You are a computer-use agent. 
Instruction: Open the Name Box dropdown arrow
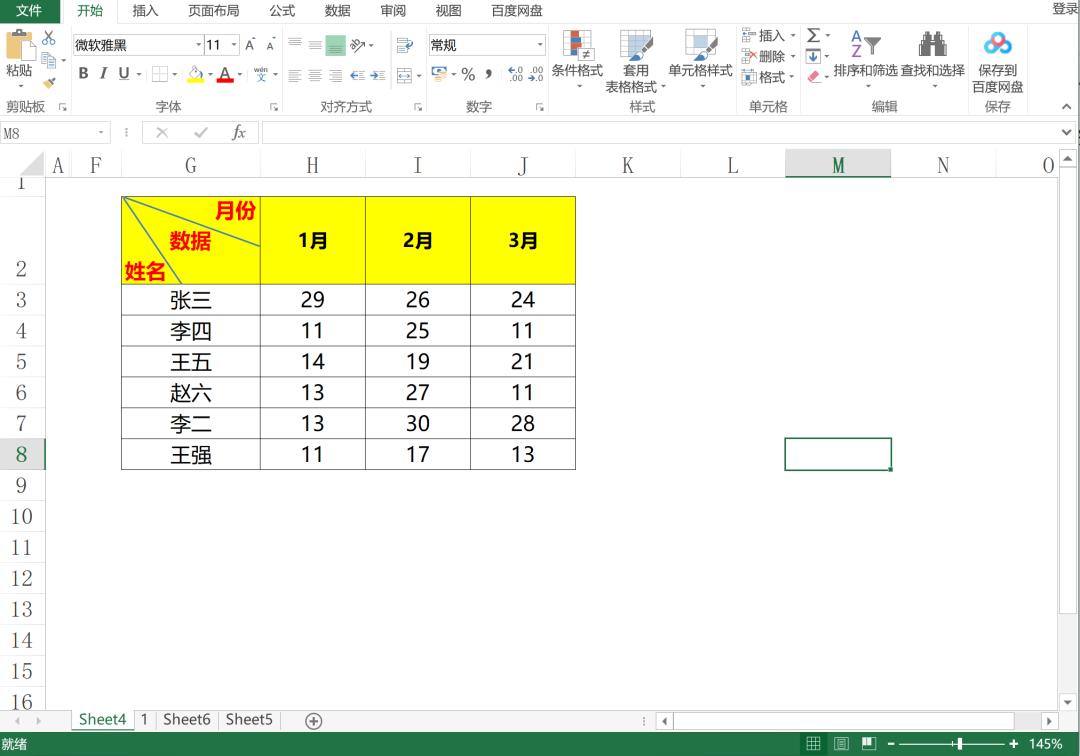point(102,133)
